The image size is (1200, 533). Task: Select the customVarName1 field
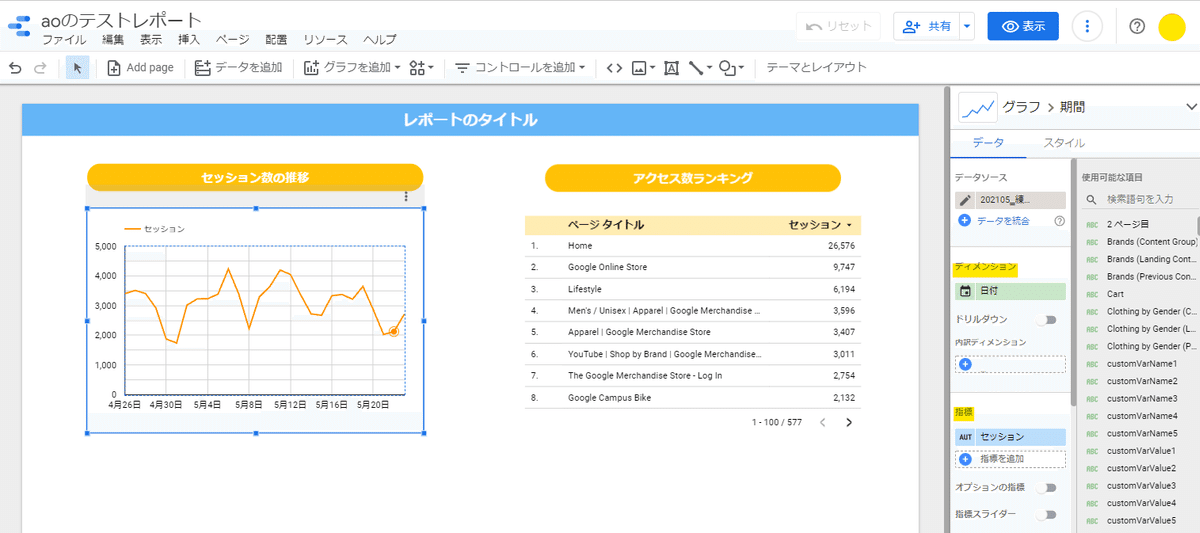pyautogui.click(x=1140, y=363)
